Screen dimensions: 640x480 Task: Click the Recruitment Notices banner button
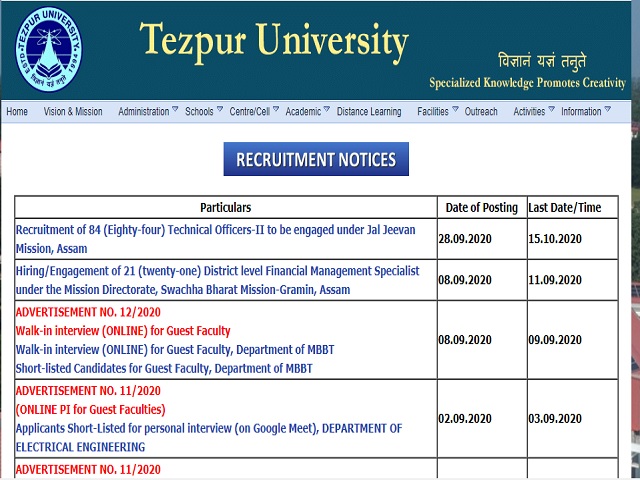click(316, 159)
